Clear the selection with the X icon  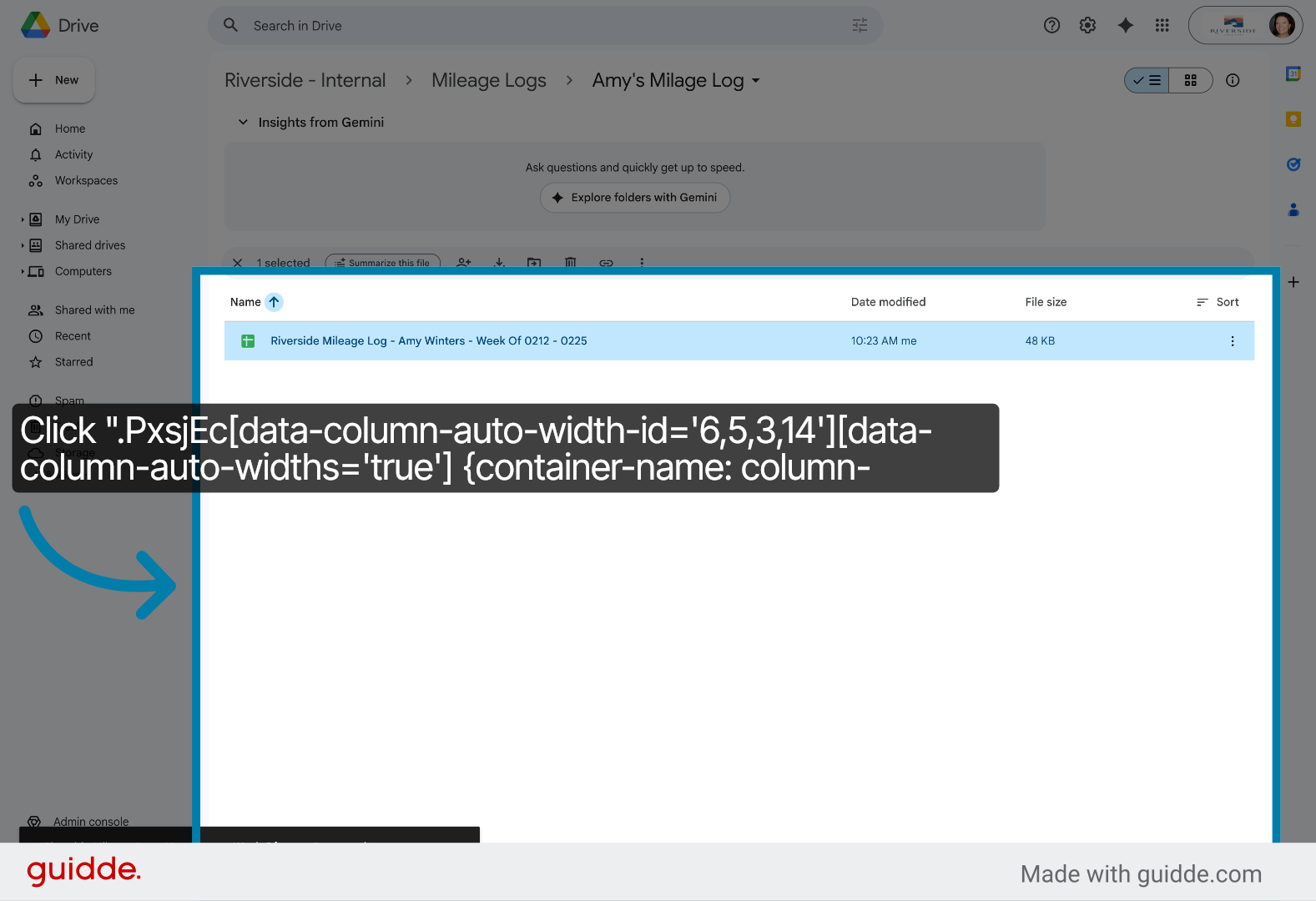tap(238, 263)
